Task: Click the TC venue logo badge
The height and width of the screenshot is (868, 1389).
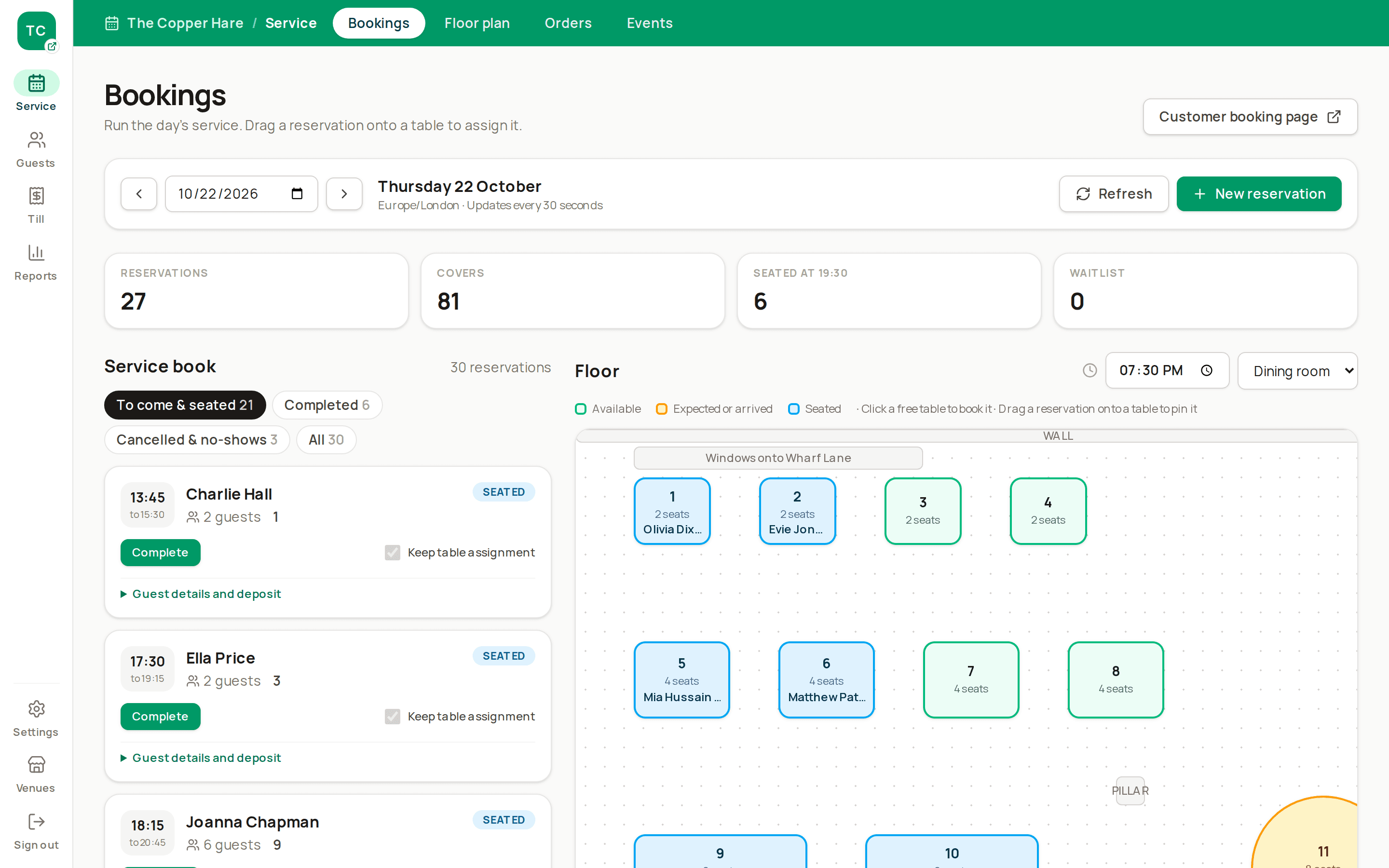Action: (x=36, y=31)
